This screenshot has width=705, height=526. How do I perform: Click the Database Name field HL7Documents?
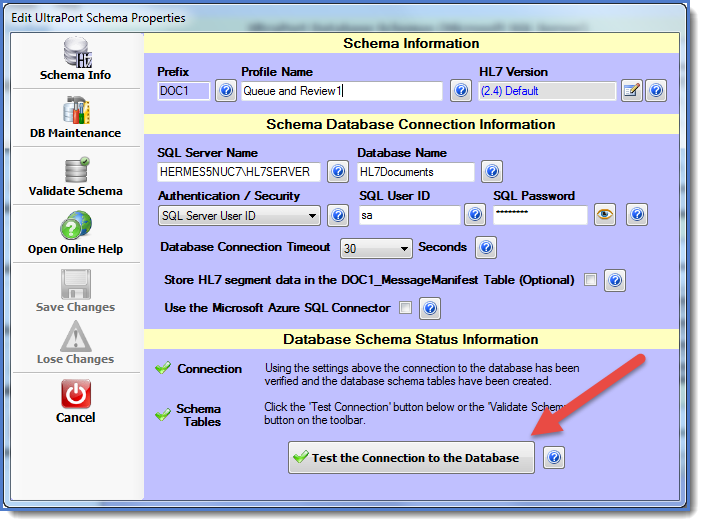[416, 172]
